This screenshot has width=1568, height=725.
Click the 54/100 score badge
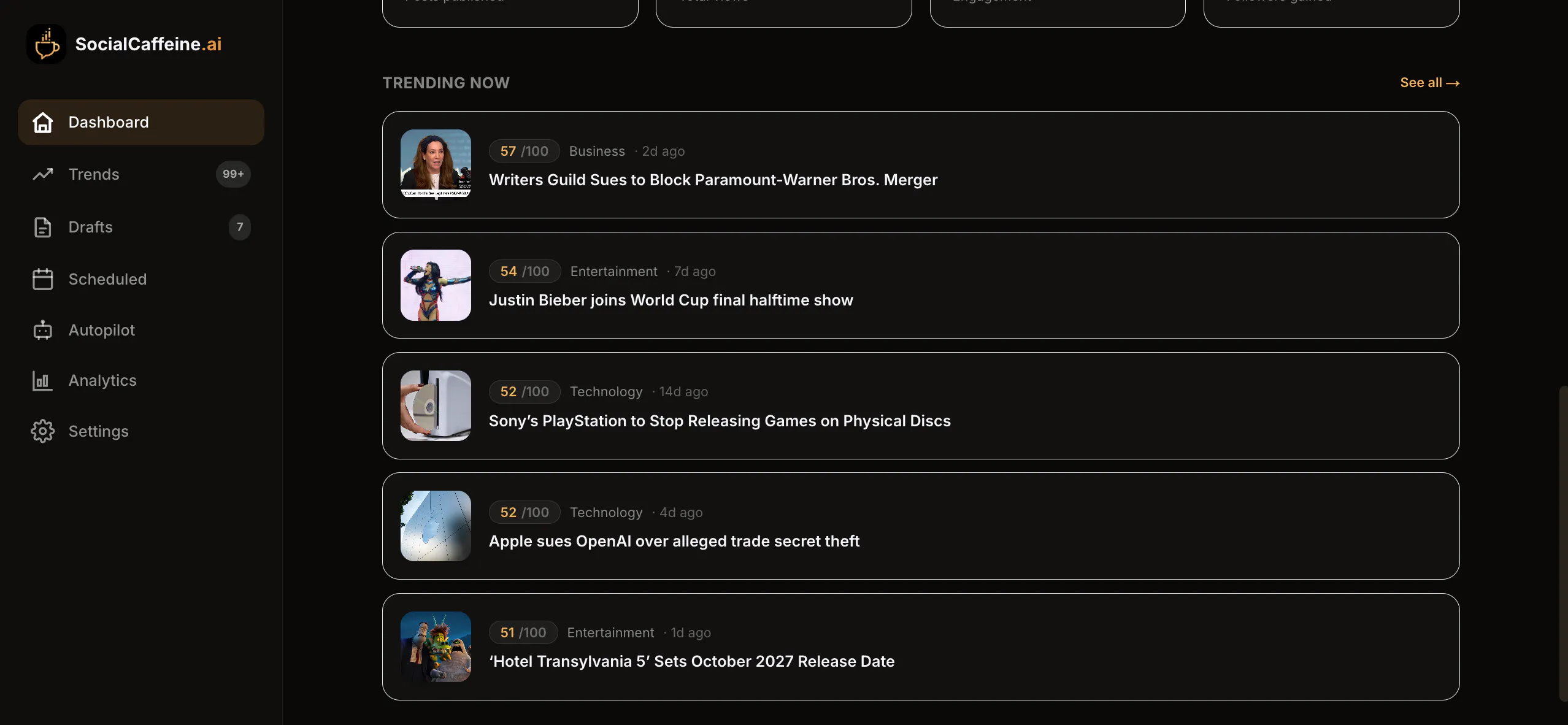525,271
